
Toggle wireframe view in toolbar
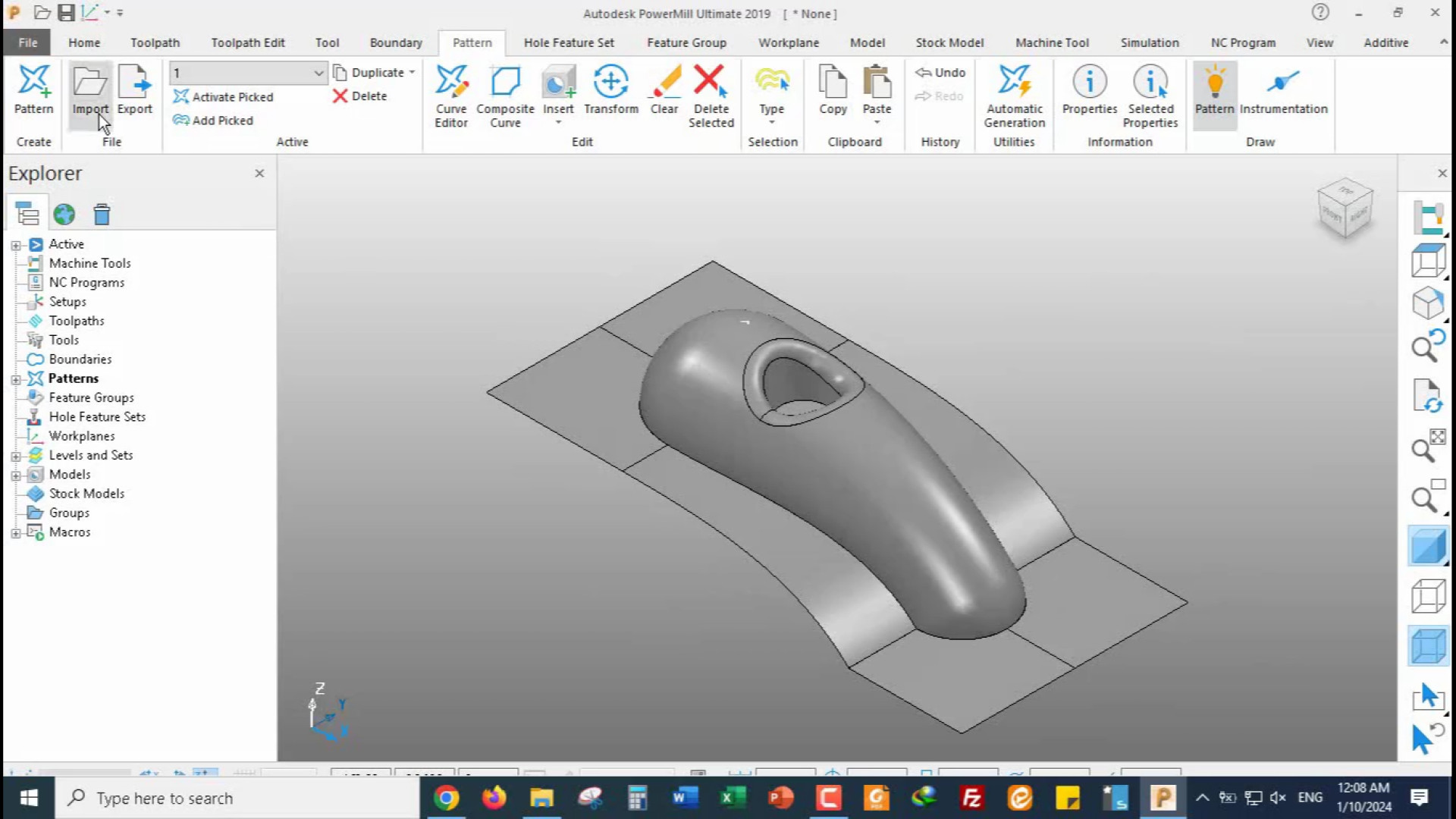[1429, 596]
